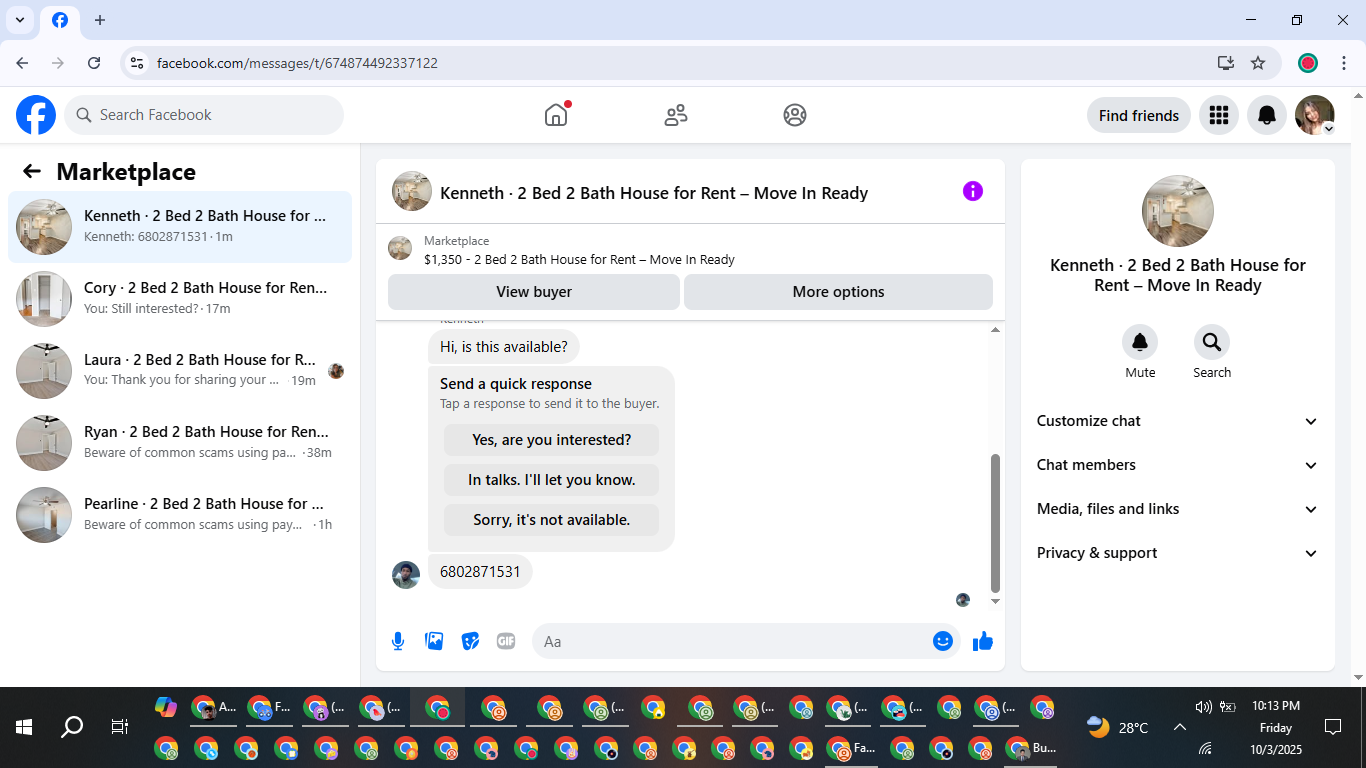Send "Sorry, it's not available." response
1366x768 pixels.
click(x=552, y=520)
